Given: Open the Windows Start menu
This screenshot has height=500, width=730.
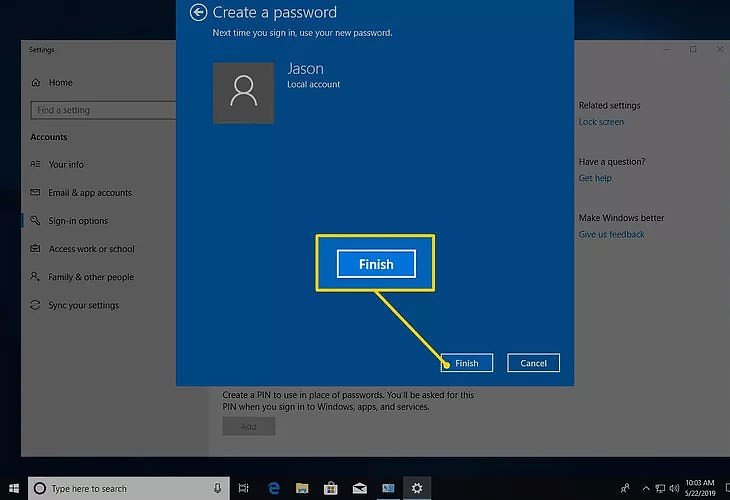Looking at the screenshot, I should (13, 488).
